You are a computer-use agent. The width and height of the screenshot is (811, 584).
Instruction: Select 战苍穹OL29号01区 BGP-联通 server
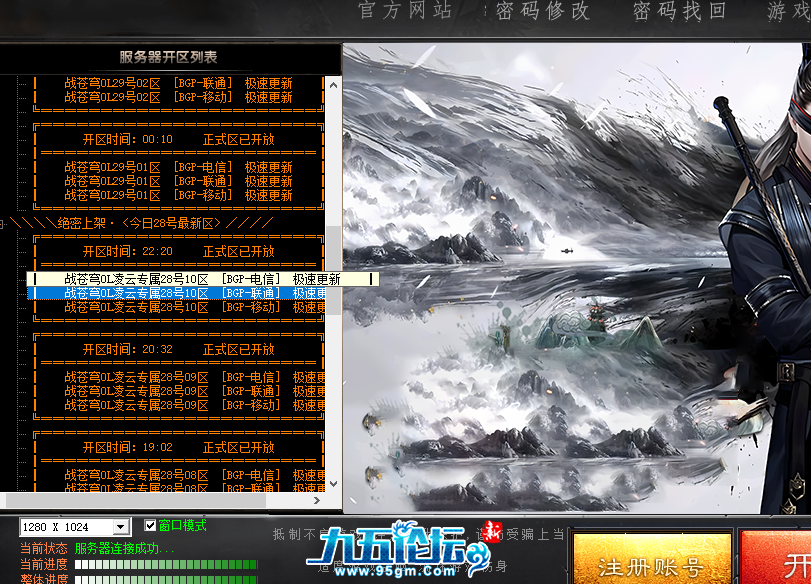[x=178, y=182]
